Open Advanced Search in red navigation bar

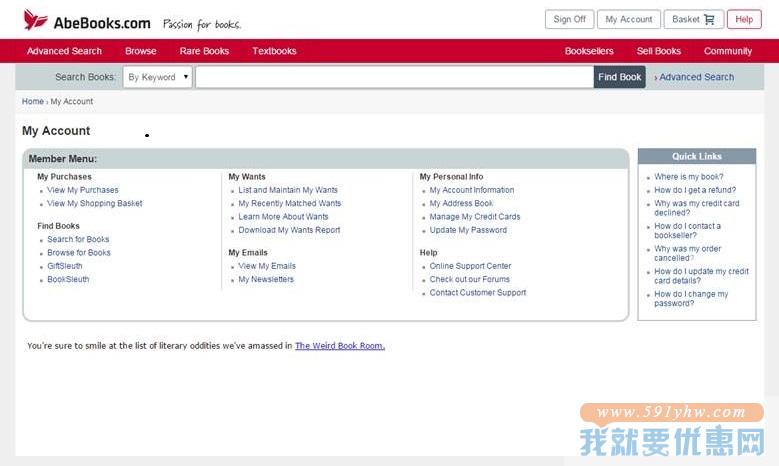coord(64,51)
